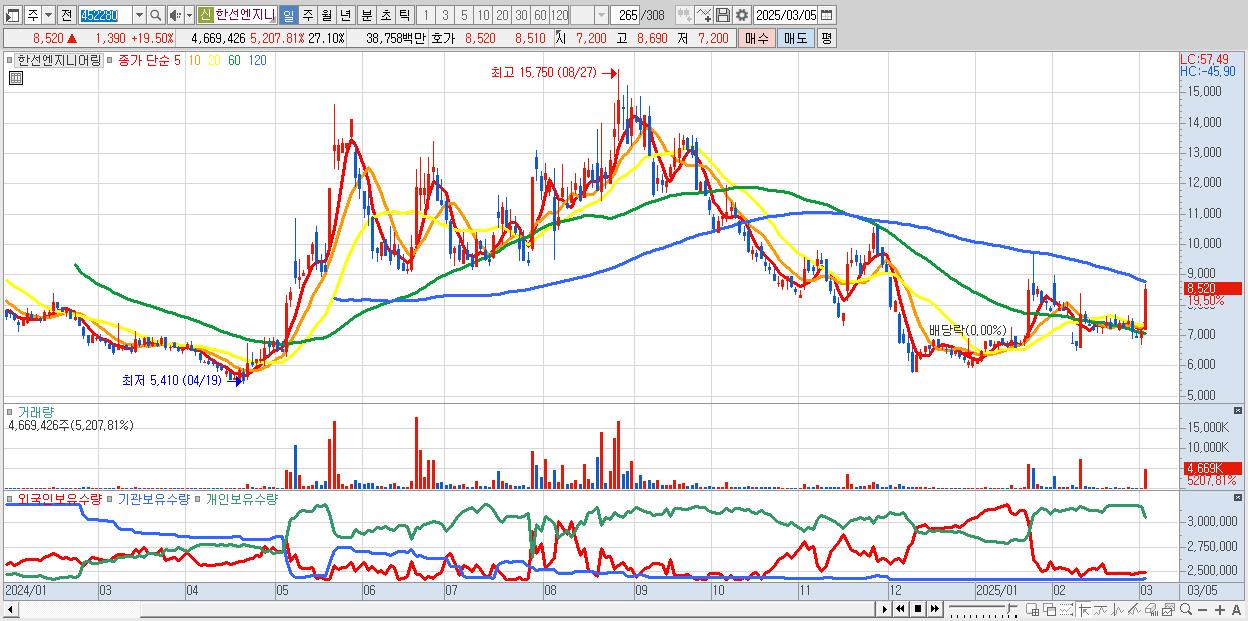
Task: Click the 매수 buy button
Action: coord(756,38)
